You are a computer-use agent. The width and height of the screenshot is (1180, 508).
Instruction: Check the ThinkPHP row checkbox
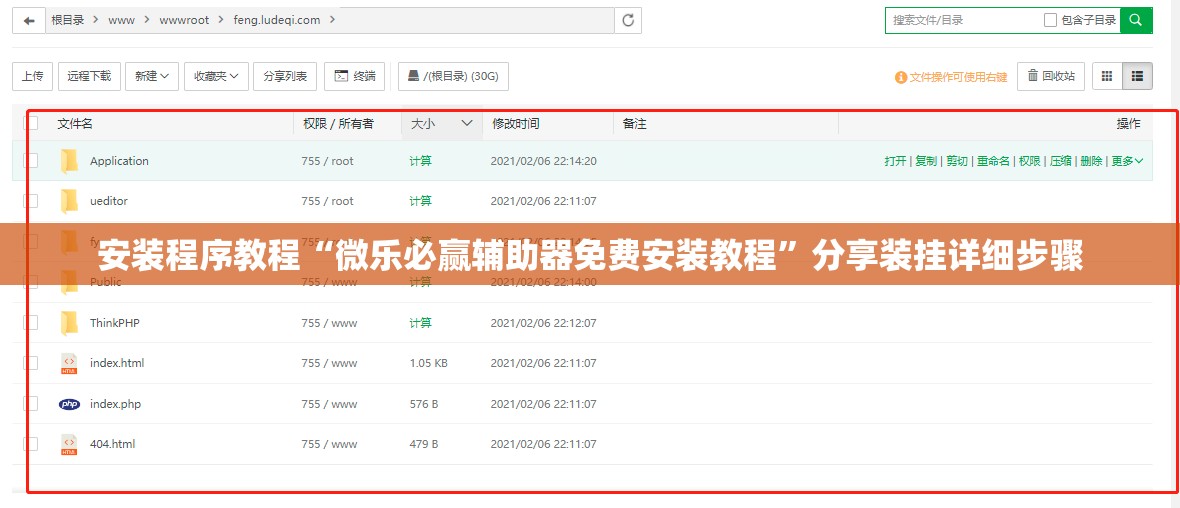tap(31, 323)
